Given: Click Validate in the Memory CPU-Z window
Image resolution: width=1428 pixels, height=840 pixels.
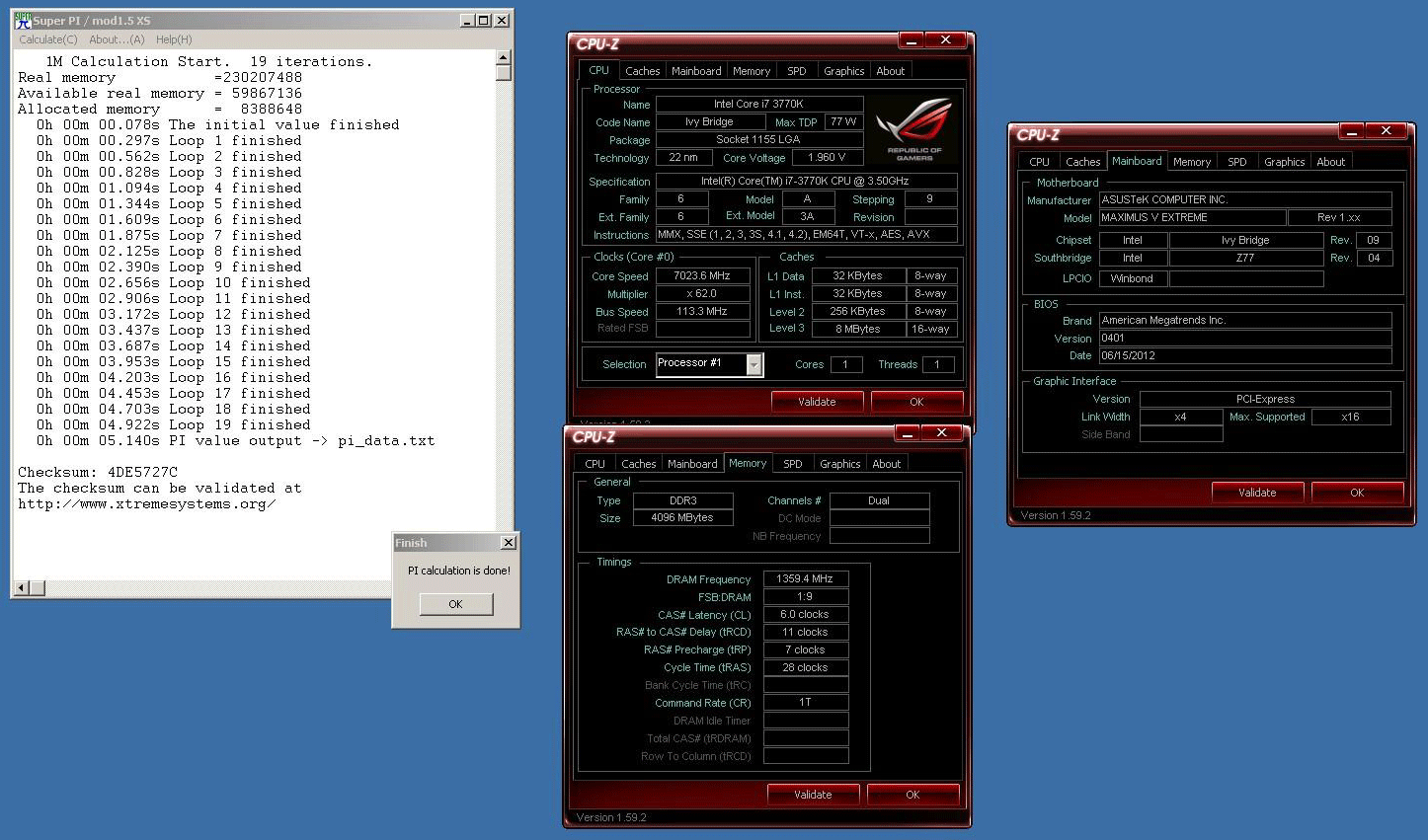Looking at the screenshot, I should tap(813, 795).
